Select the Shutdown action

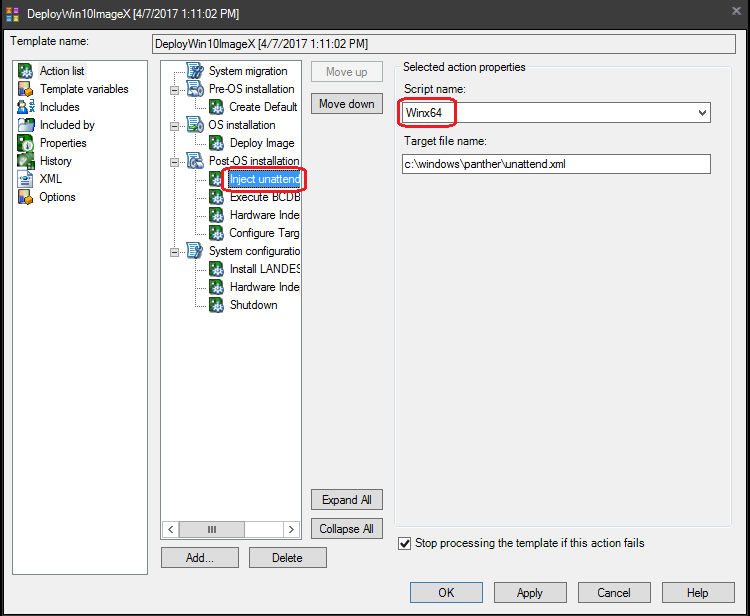click(x=254, y=305)
